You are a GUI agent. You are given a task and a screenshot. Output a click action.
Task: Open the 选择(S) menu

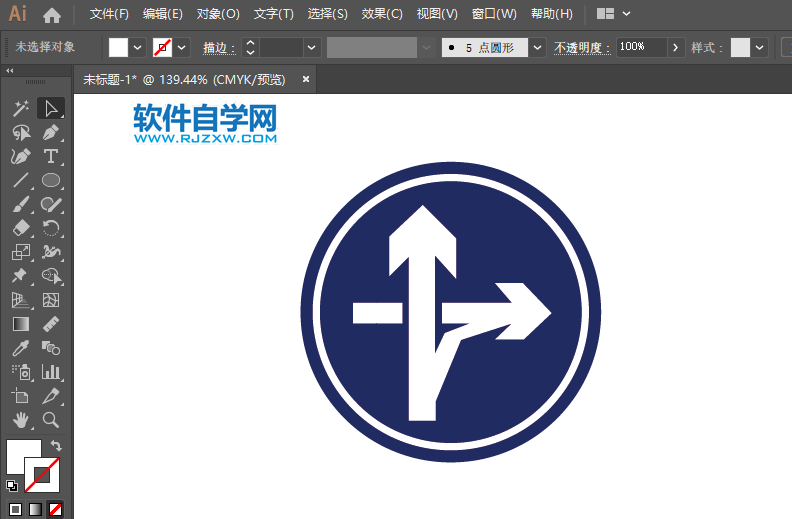(x=328, y=14)
